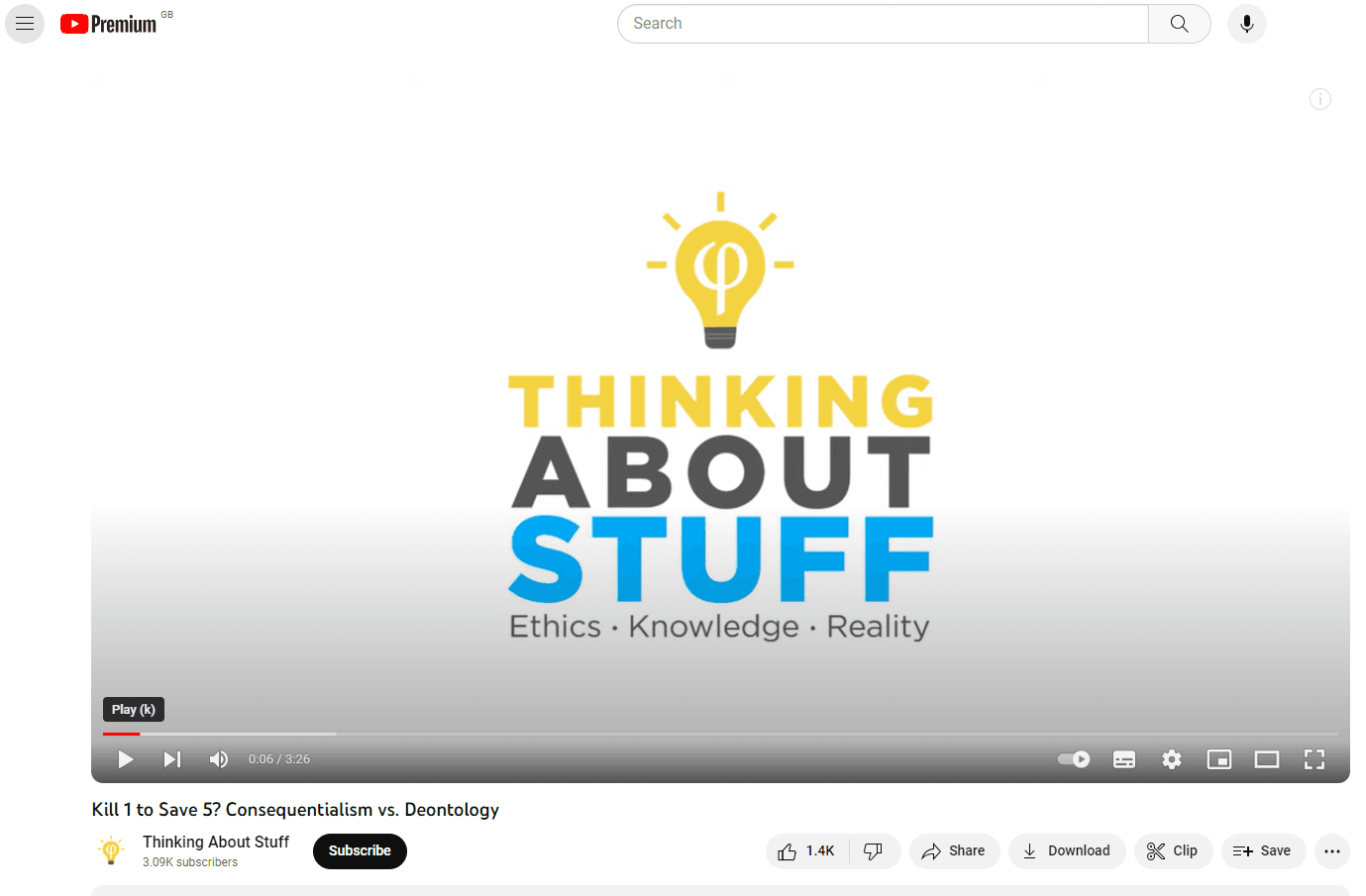Save the video to a playlist

pos(1263,851)
